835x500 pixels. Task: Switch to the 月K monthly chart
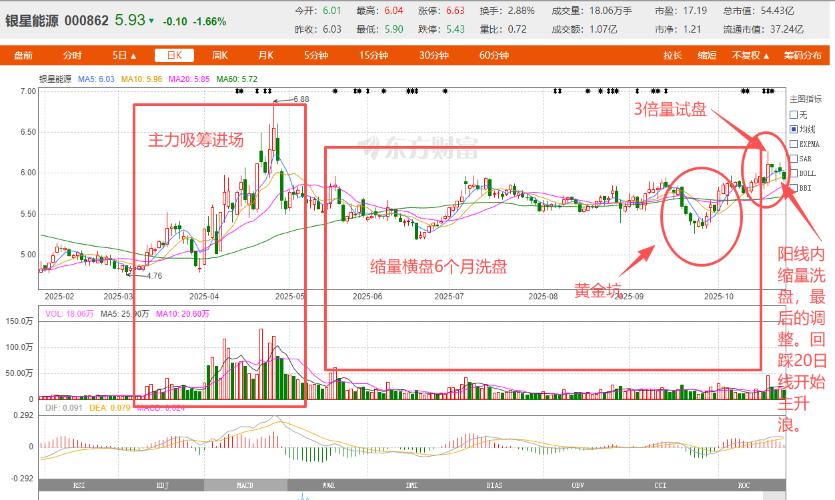point(266,55)
